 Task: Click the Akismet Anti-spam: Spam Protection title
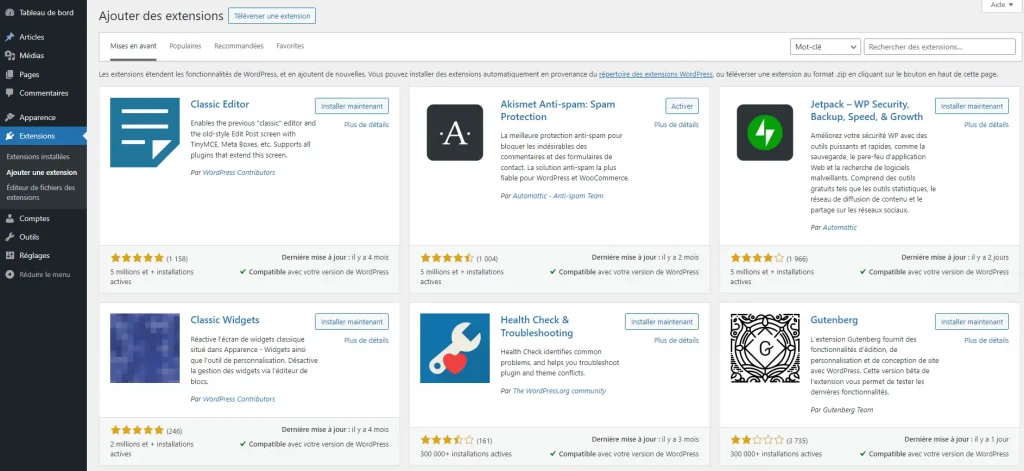tap(558, 110)
